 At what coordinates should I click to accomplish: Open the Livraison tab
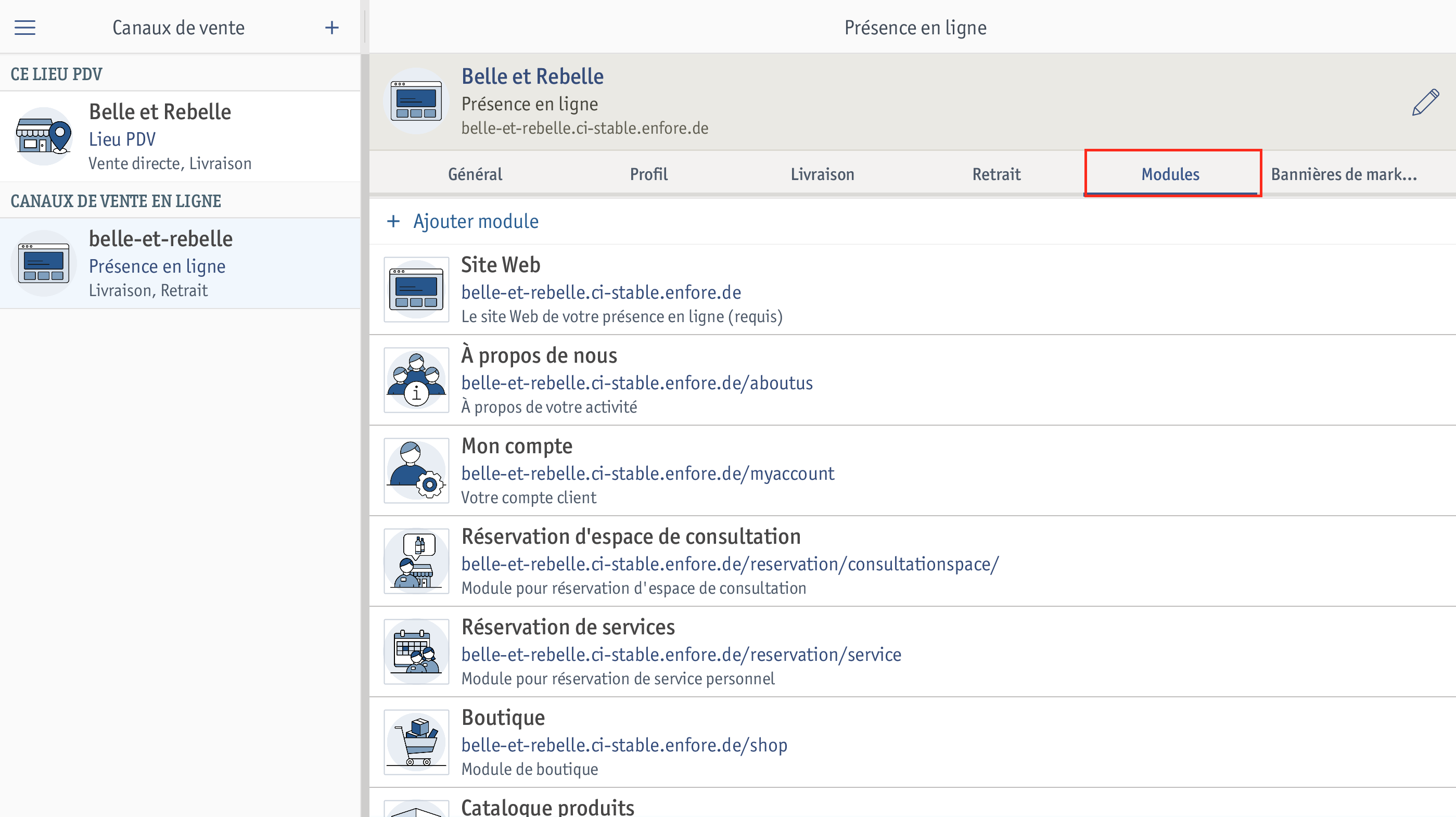pyautogui.click(x=822, y=174)
